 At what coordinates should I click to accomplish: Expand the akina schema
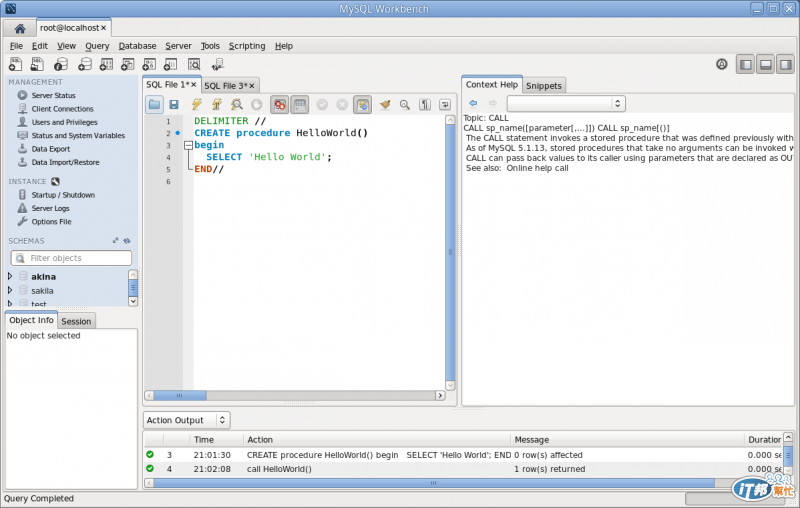pyautogui.click(x=10, y=276)
